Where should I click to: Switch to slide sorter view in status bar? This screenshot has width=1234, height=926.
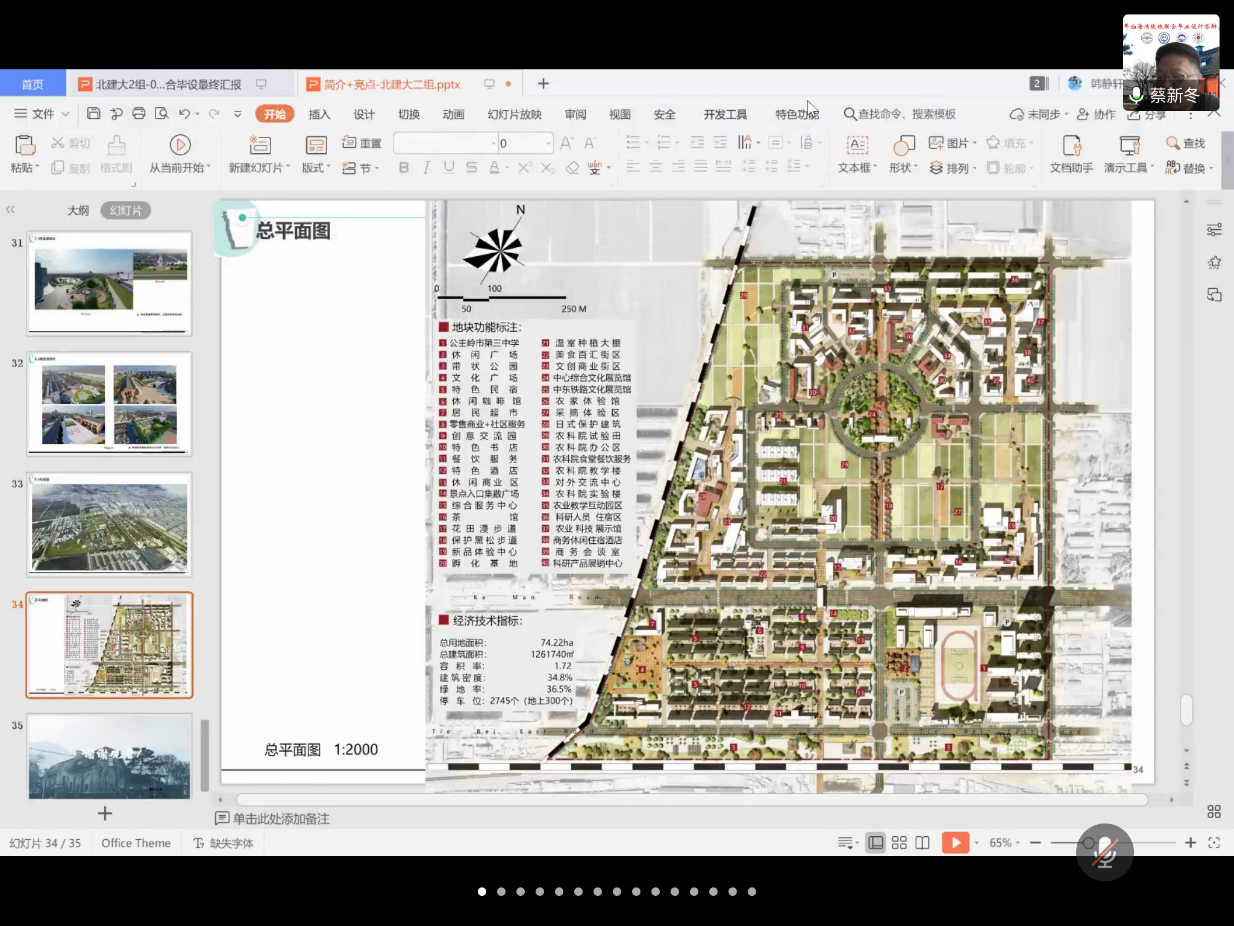(899, 843)
